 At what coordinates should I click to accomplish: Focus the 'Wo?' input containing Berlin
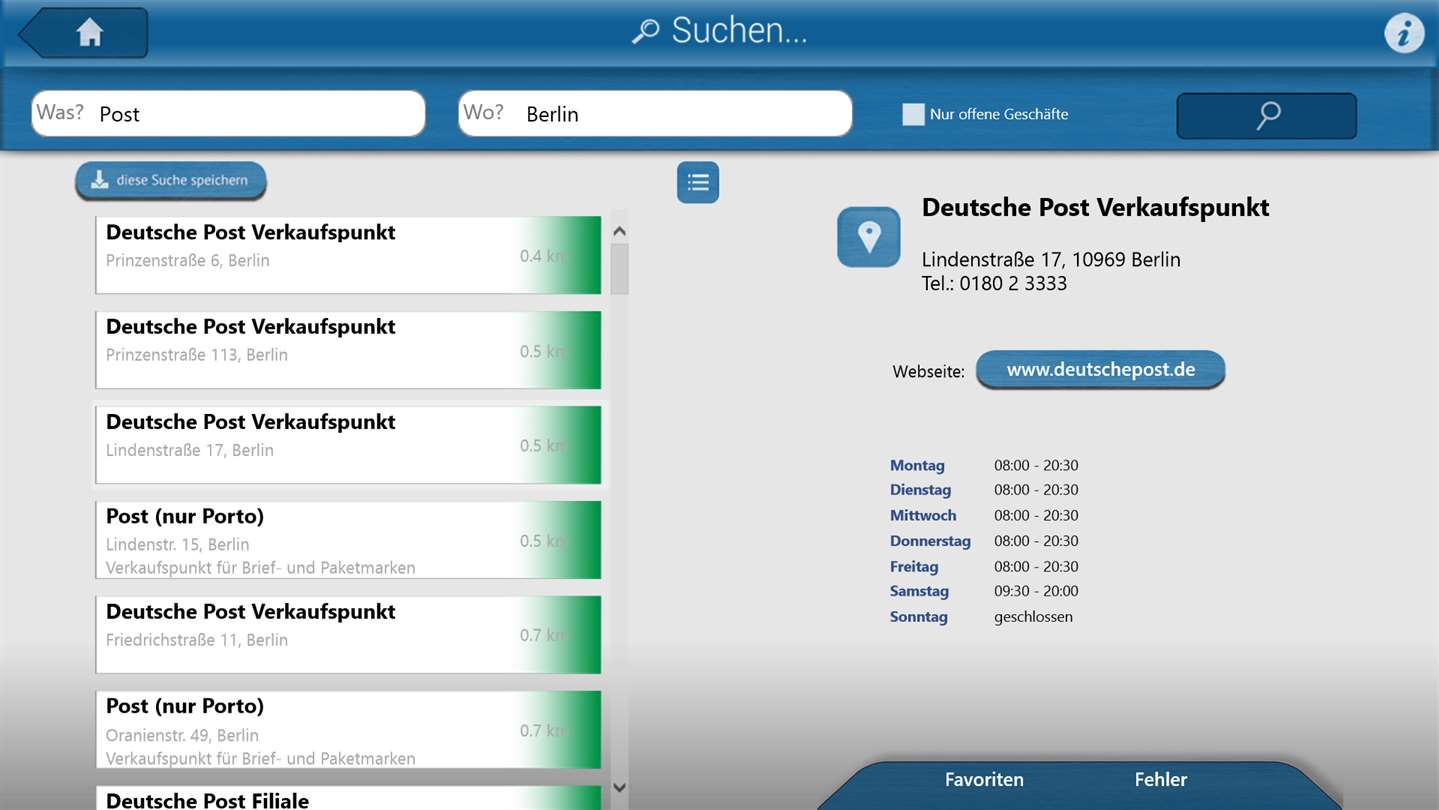click(655, 113)
